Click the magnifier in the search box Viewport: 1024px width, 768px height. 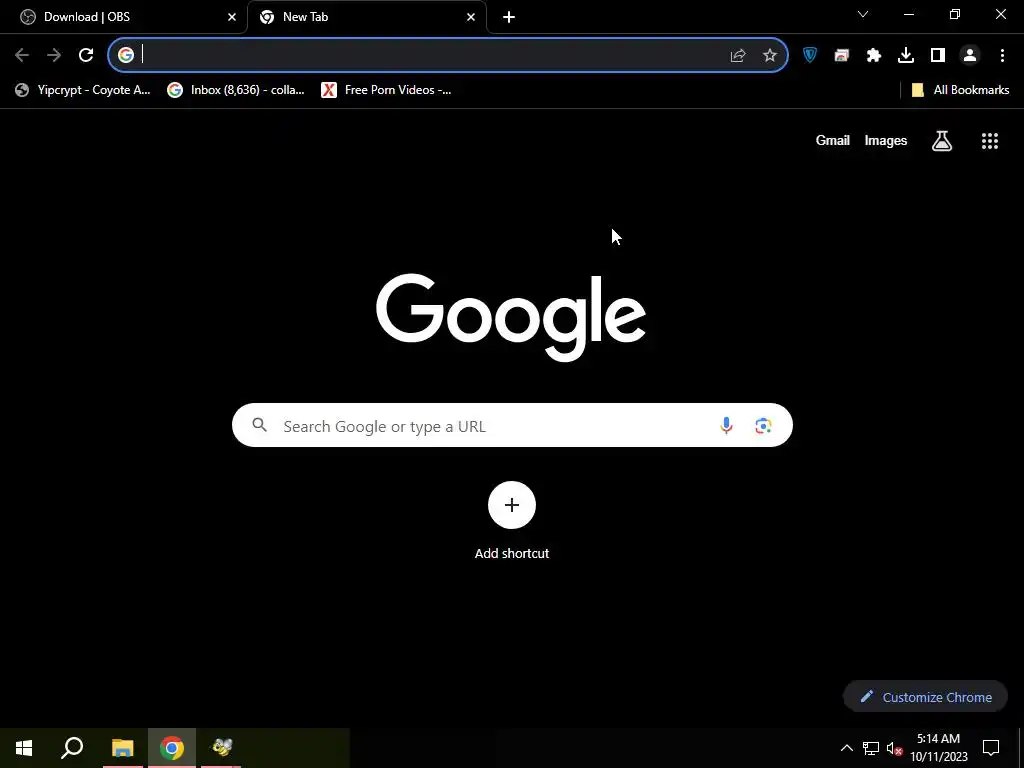click(x=259, y=425)
